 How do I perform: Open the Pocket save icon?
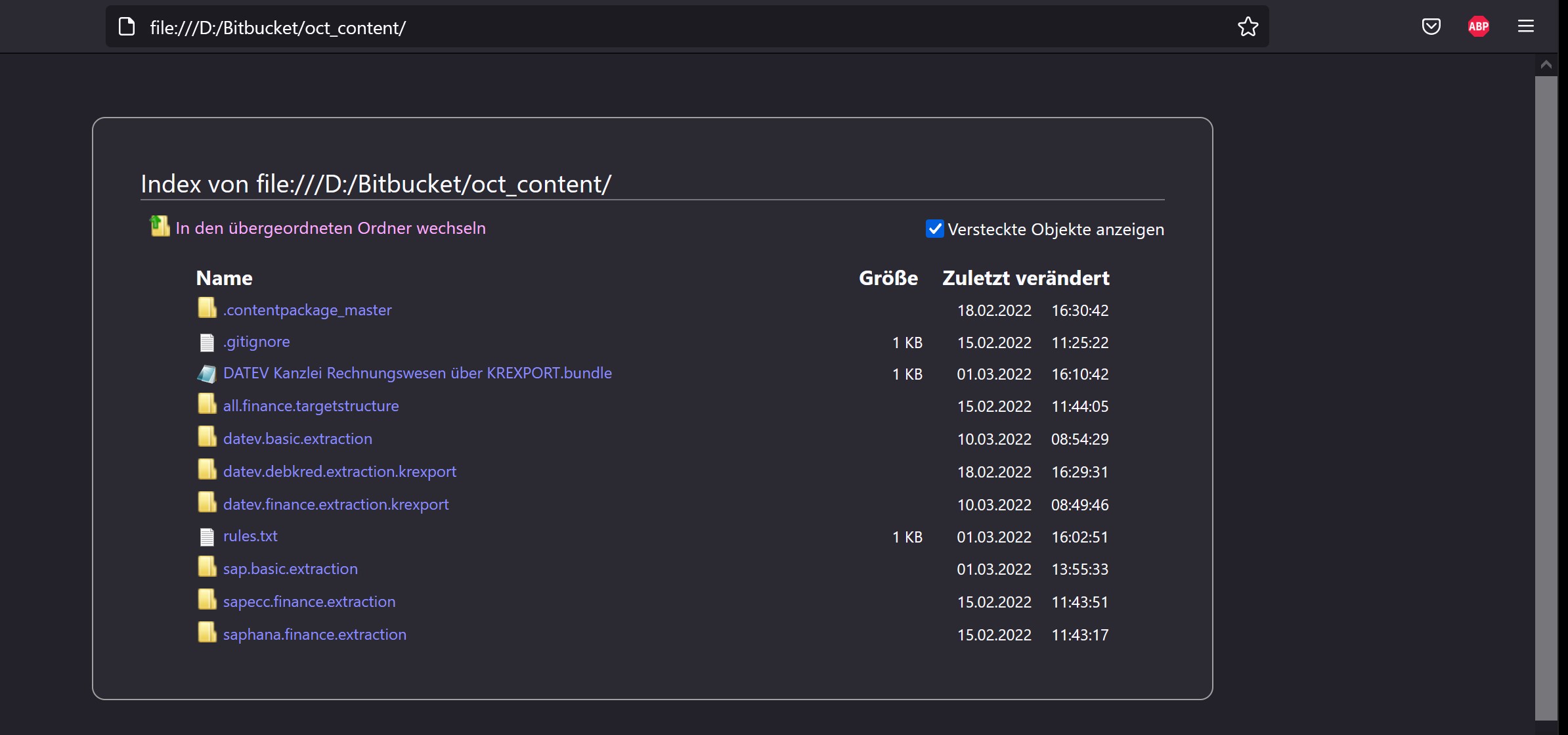click(1431, 27)
